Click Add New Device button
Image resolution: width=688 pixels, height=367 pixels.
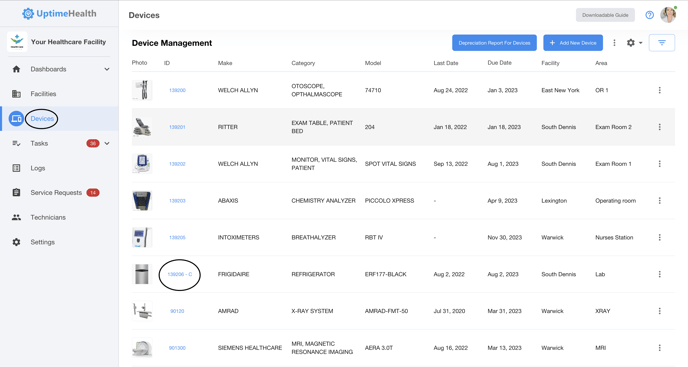(x=573, y=43)
